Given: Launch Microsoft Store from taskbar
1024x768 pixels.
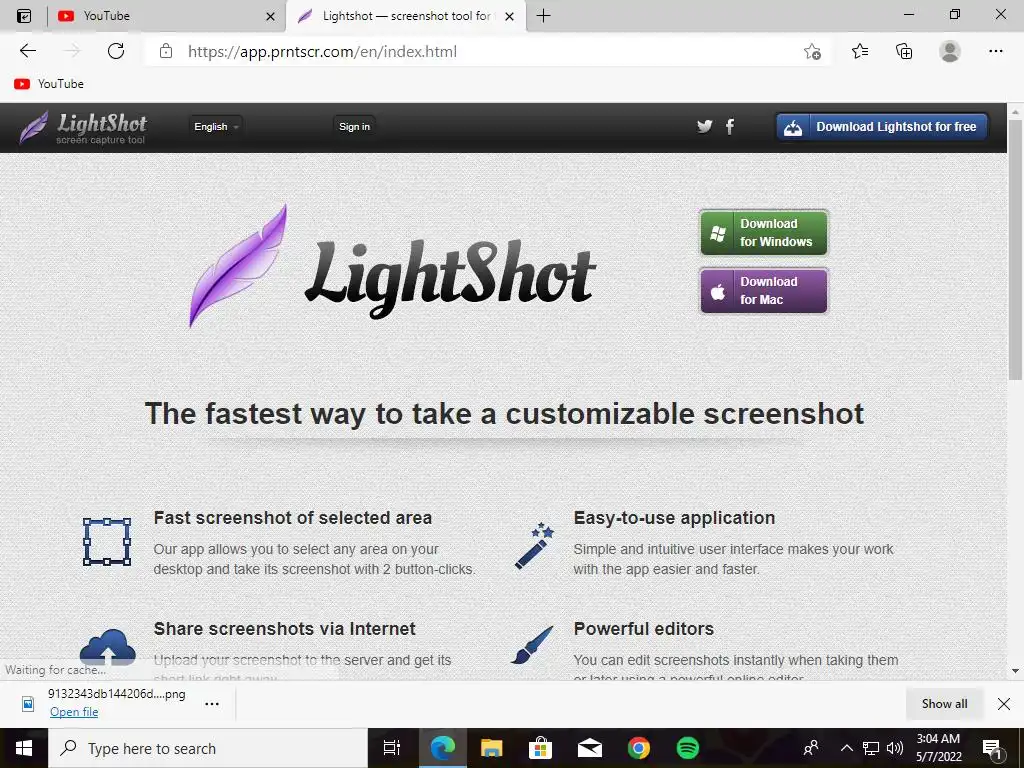Looking at the screenshot, I should click(540, 748).
